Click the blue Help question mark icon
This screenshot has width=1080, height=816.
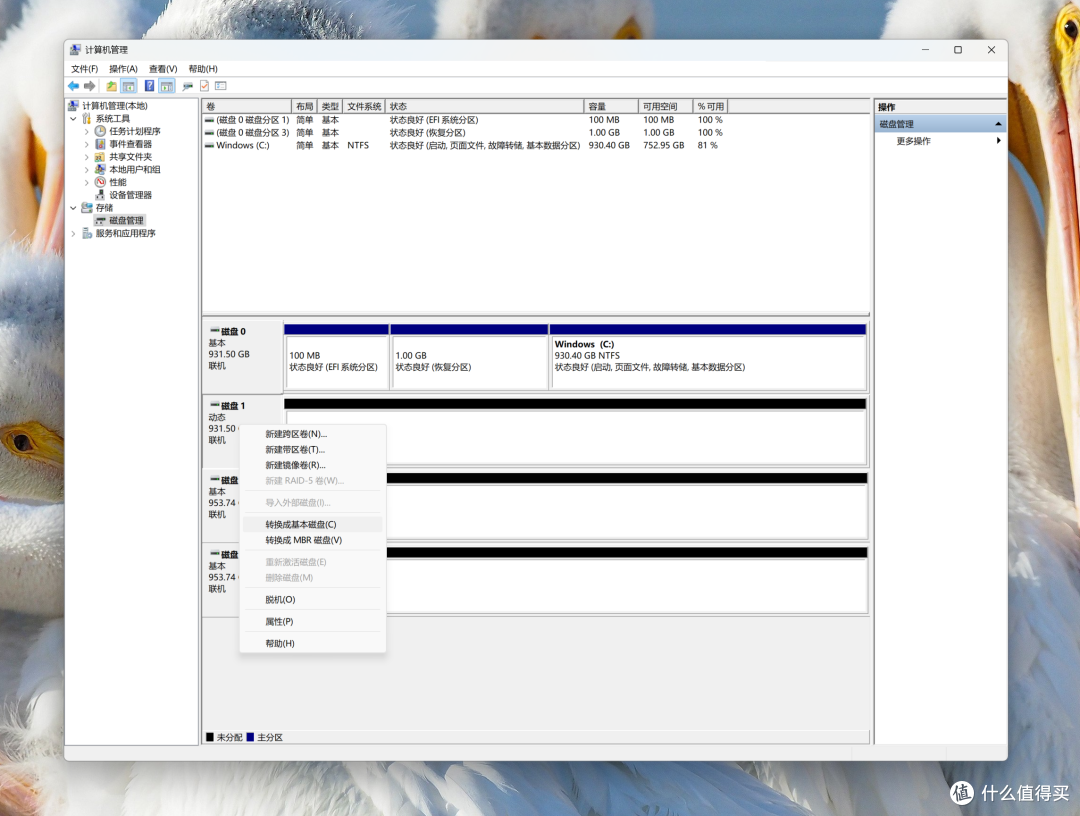click(149, 86)
